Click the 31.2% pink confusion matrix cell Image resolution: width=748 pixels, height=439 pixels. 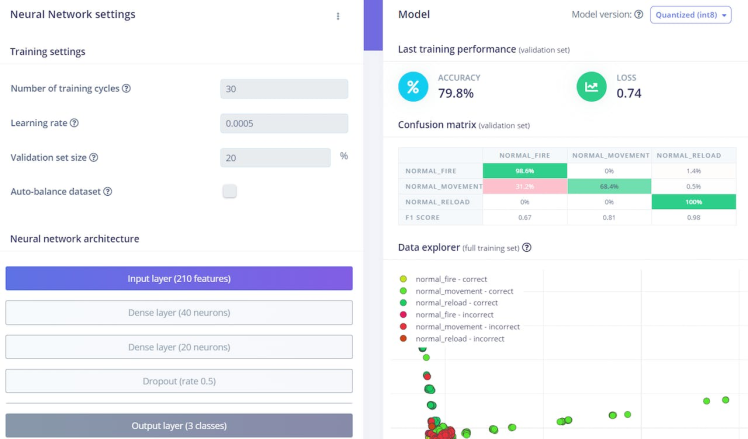pyautogui.click(x=525, y=186)
